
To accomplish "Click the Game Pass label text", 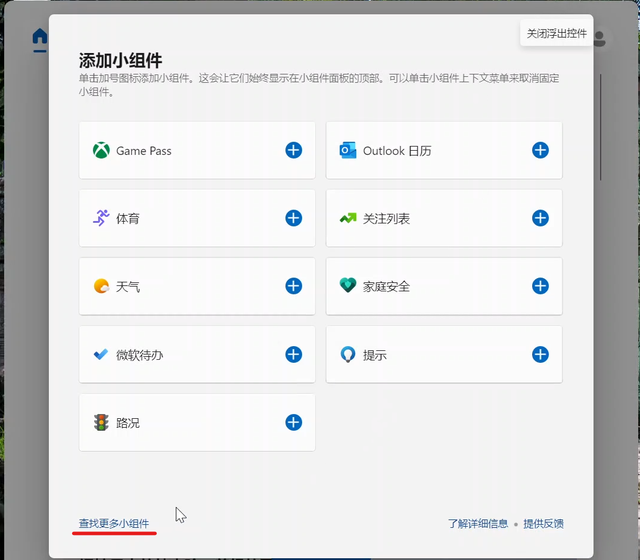I will (144, 151).
